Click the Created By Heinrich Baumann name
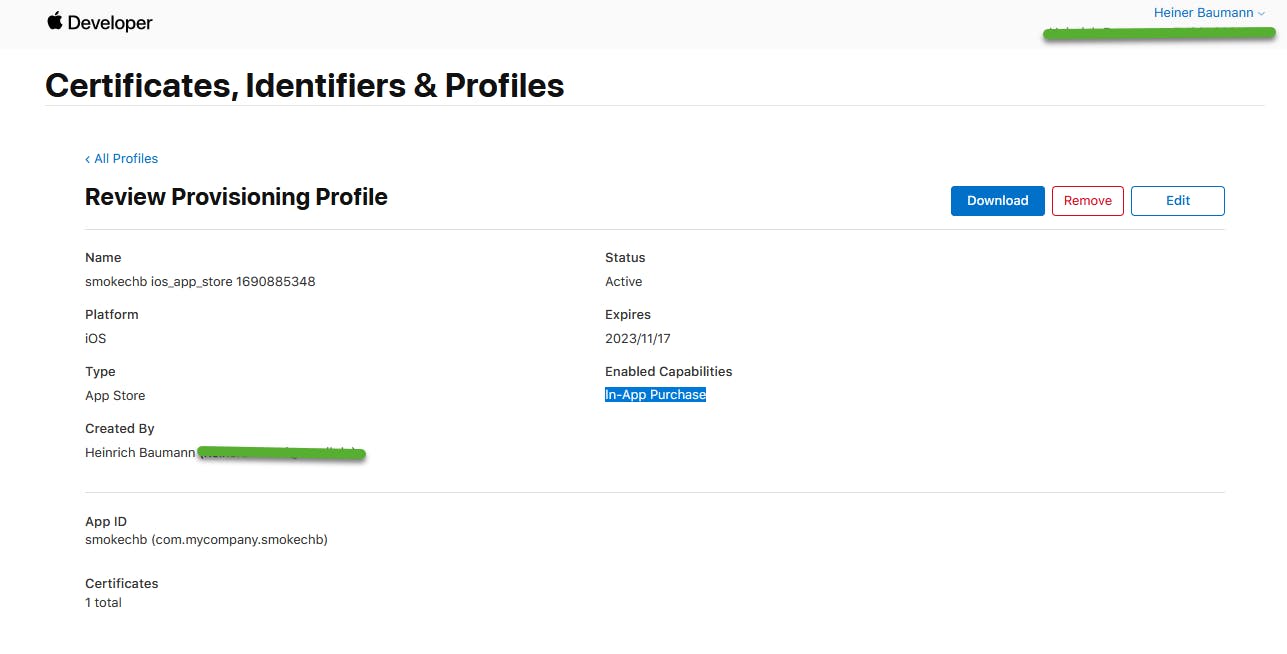 (x=140, y=453)
